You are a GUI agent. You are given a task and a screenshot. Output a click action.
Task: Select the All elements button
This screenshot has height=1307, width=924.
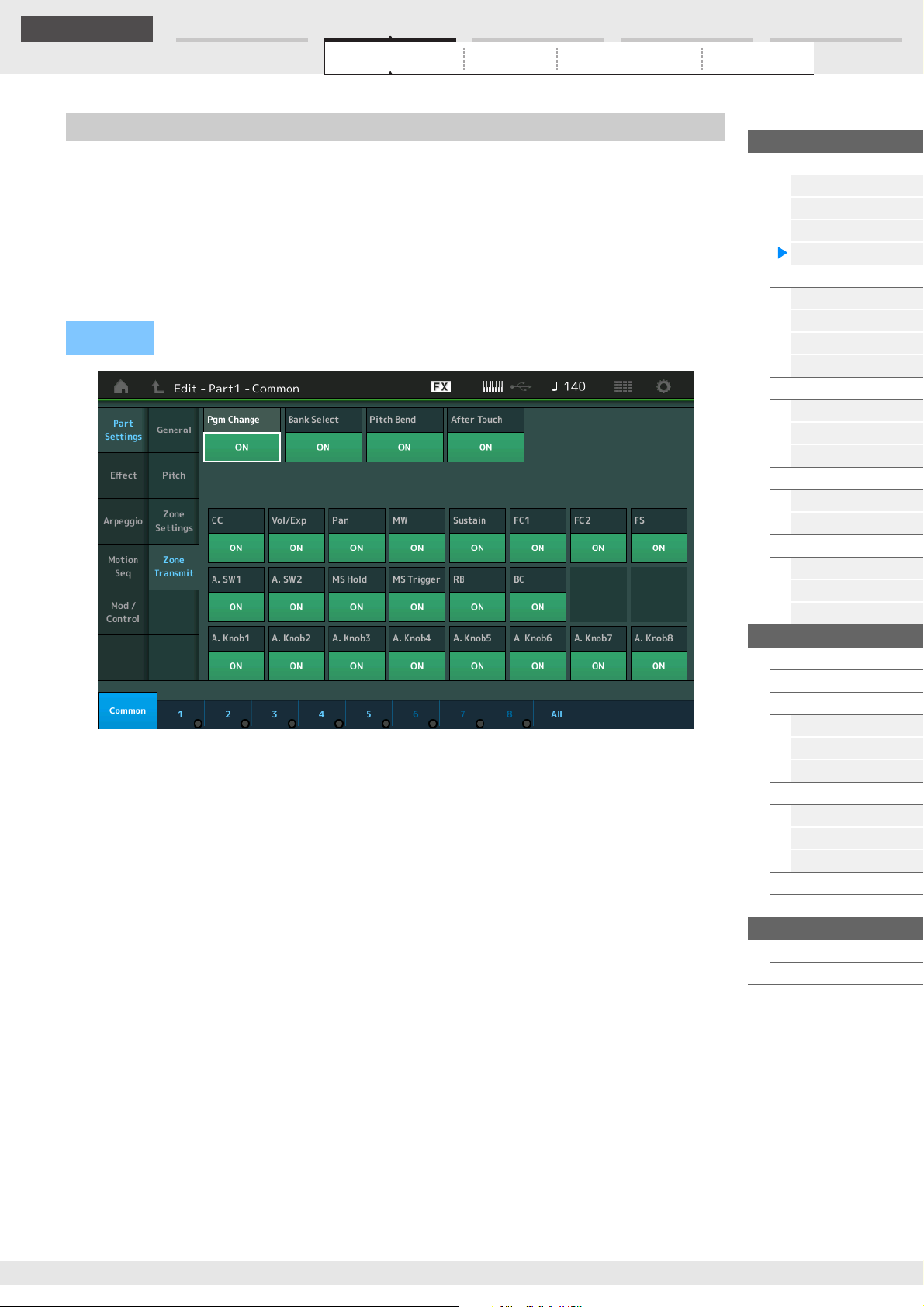(556, 714)
